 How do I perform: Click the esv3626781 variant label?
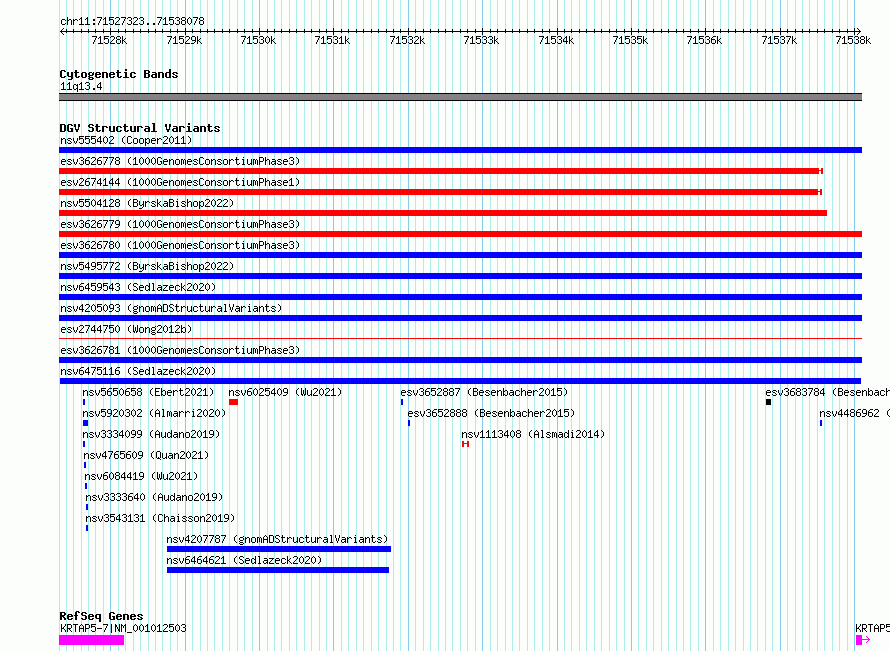(180, 350)
